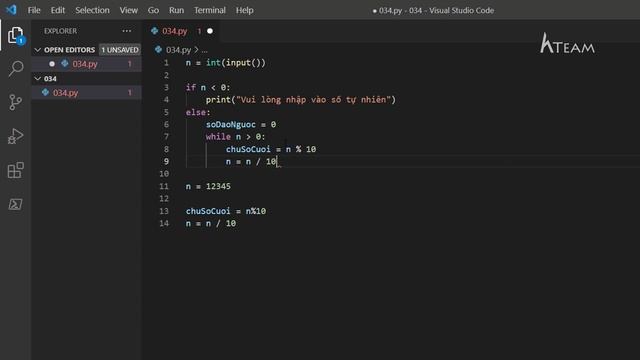Open the Go menu
This screenshot has height=360, width=640.
coord(153,10)
